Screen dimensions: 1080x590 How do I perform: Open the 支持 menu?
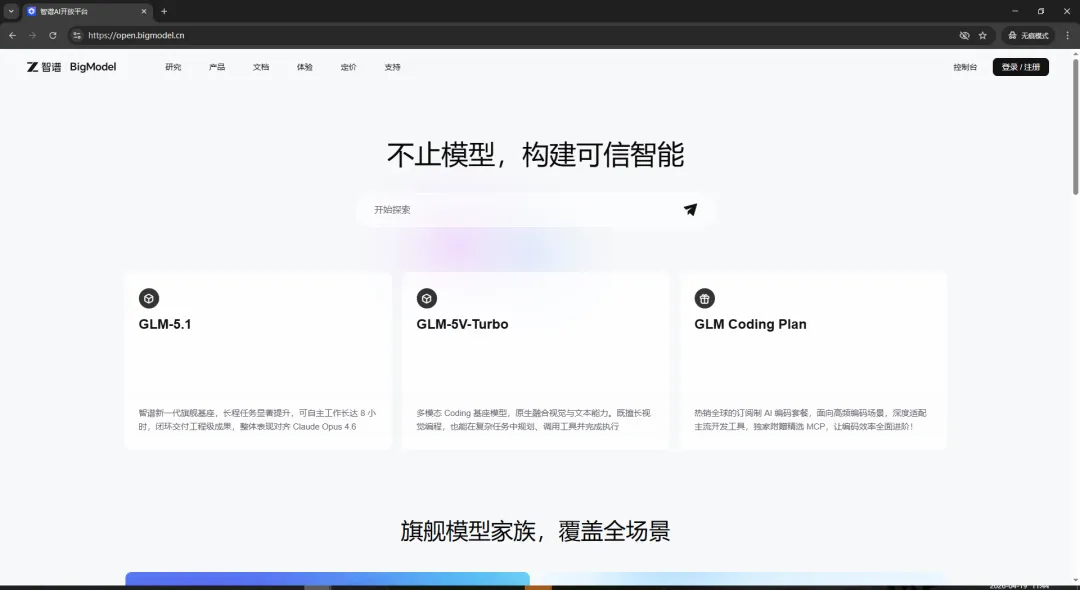click(393, 67)
